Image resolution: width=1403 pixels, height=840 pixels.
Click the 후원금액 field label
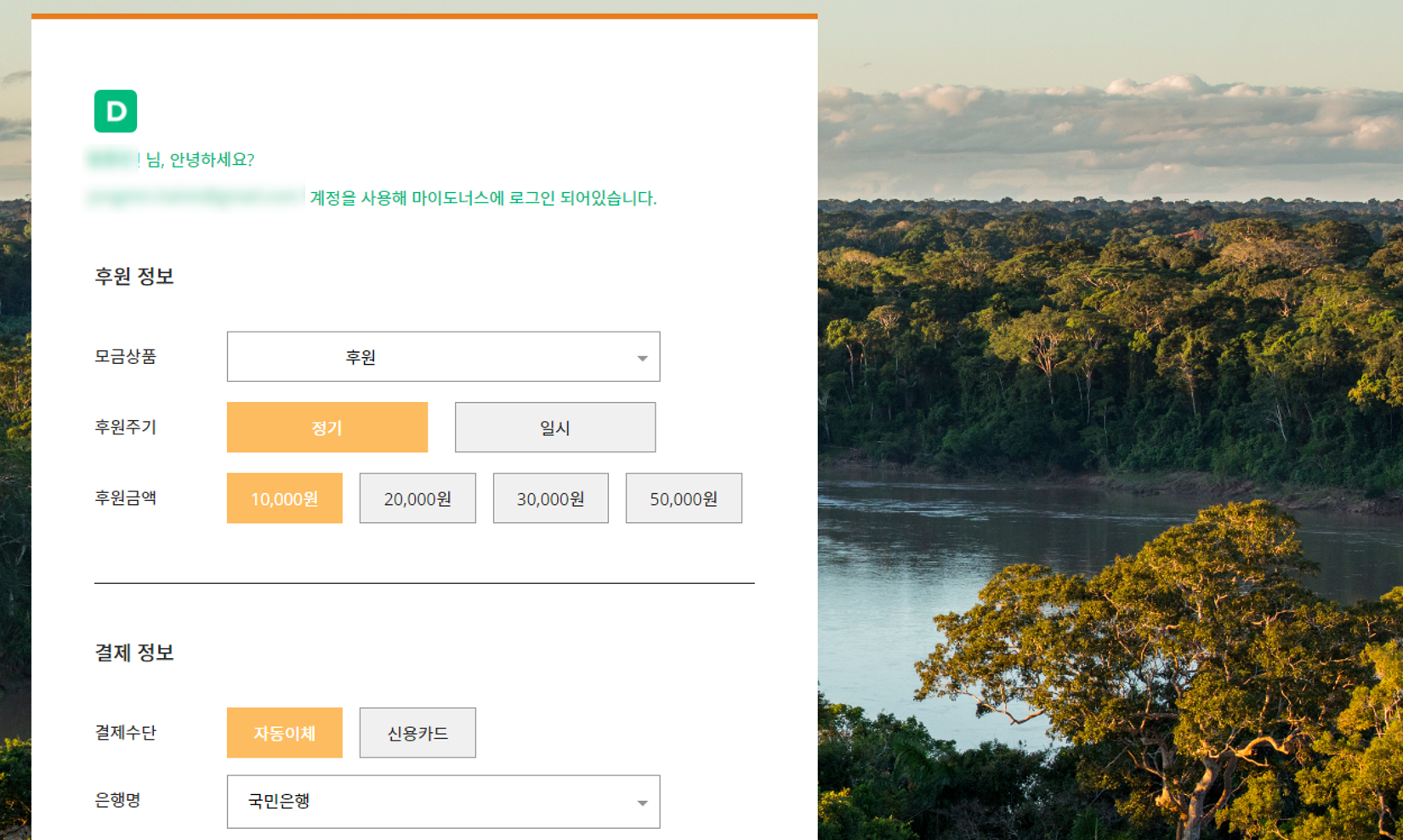125,498
